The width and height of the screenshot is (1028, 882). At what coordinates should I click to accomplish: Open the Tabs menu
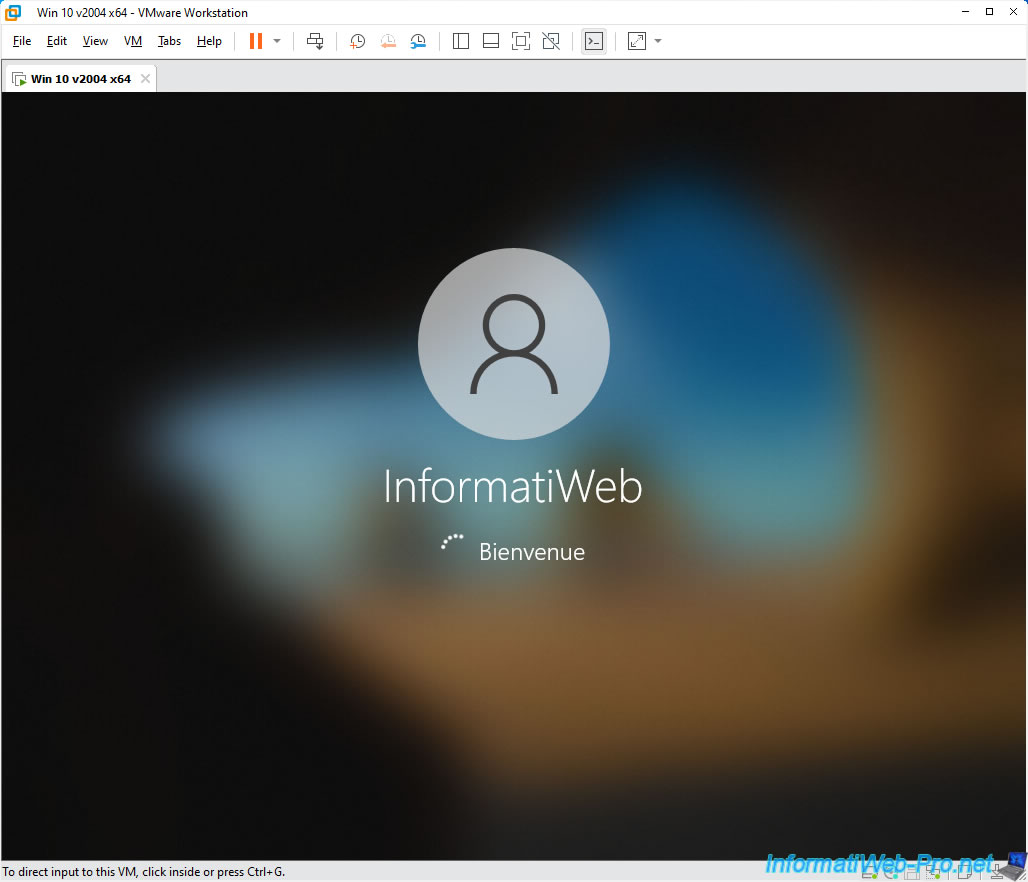coord(169,41)
